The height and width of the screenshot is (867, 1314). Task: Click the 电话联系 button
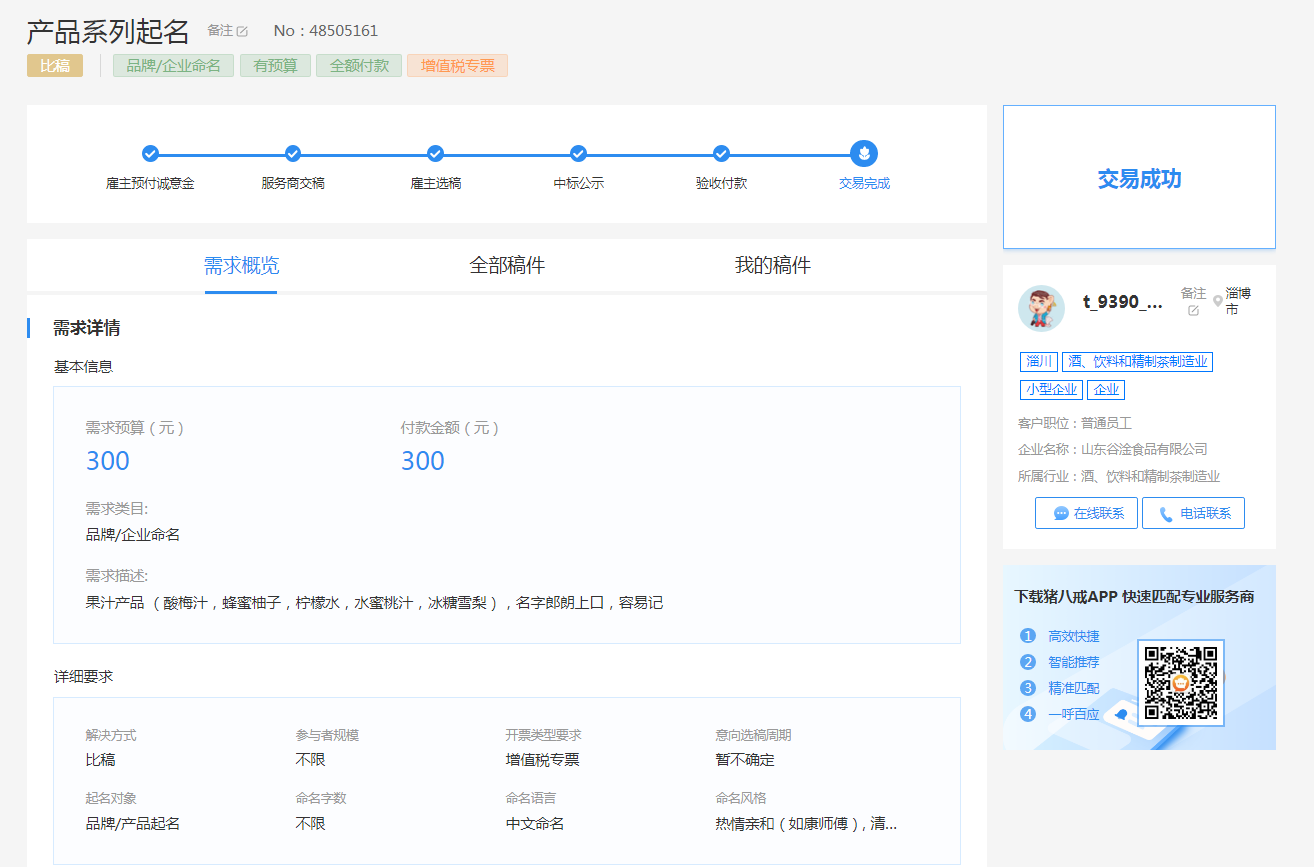1193,513
